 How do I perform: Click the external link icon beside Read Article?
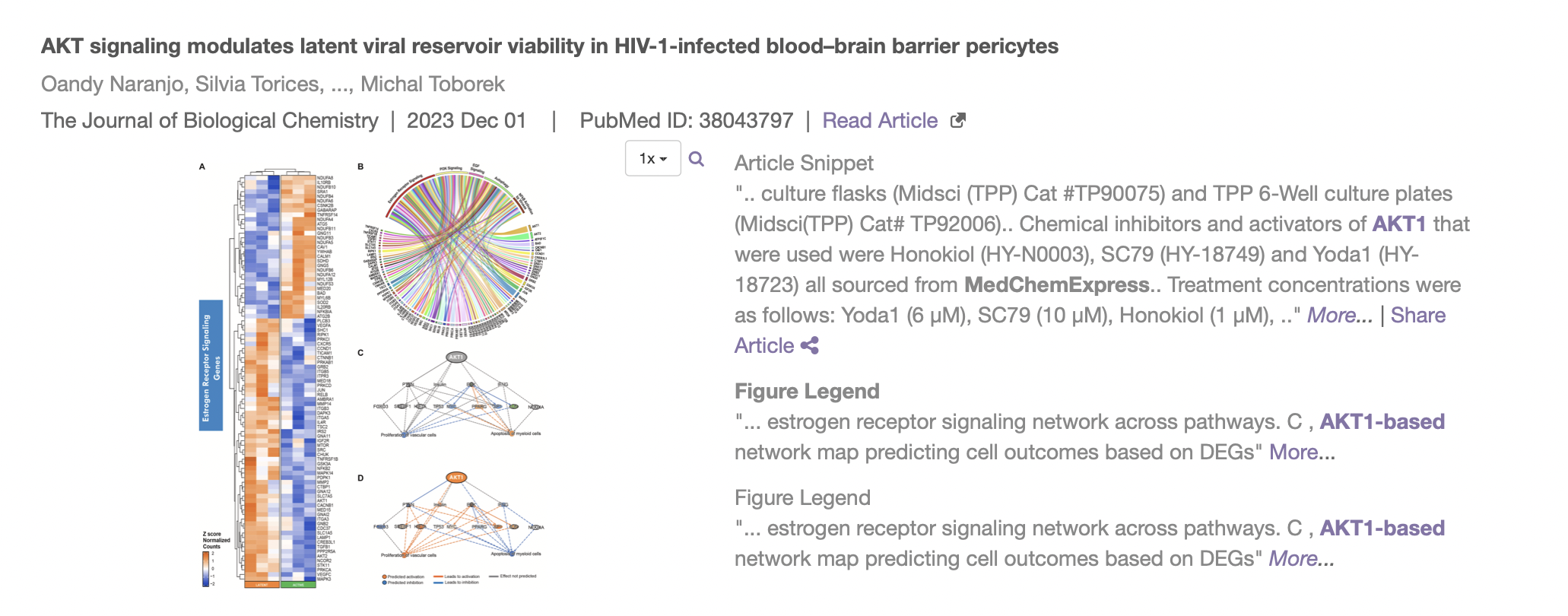click(x=958, y=120)
